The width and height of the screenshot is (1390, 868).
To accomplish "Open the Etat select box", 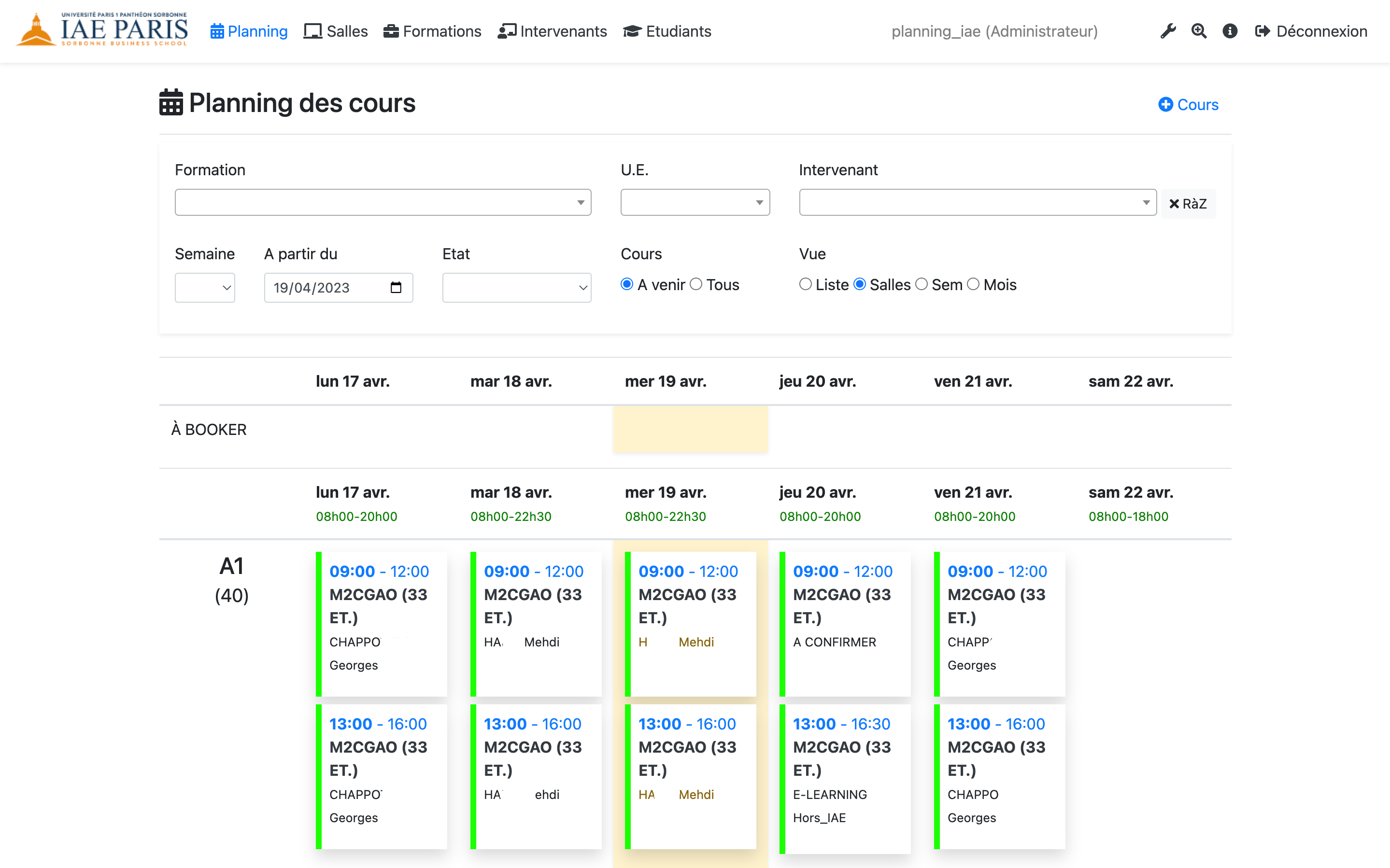I will tap(516, 288).
